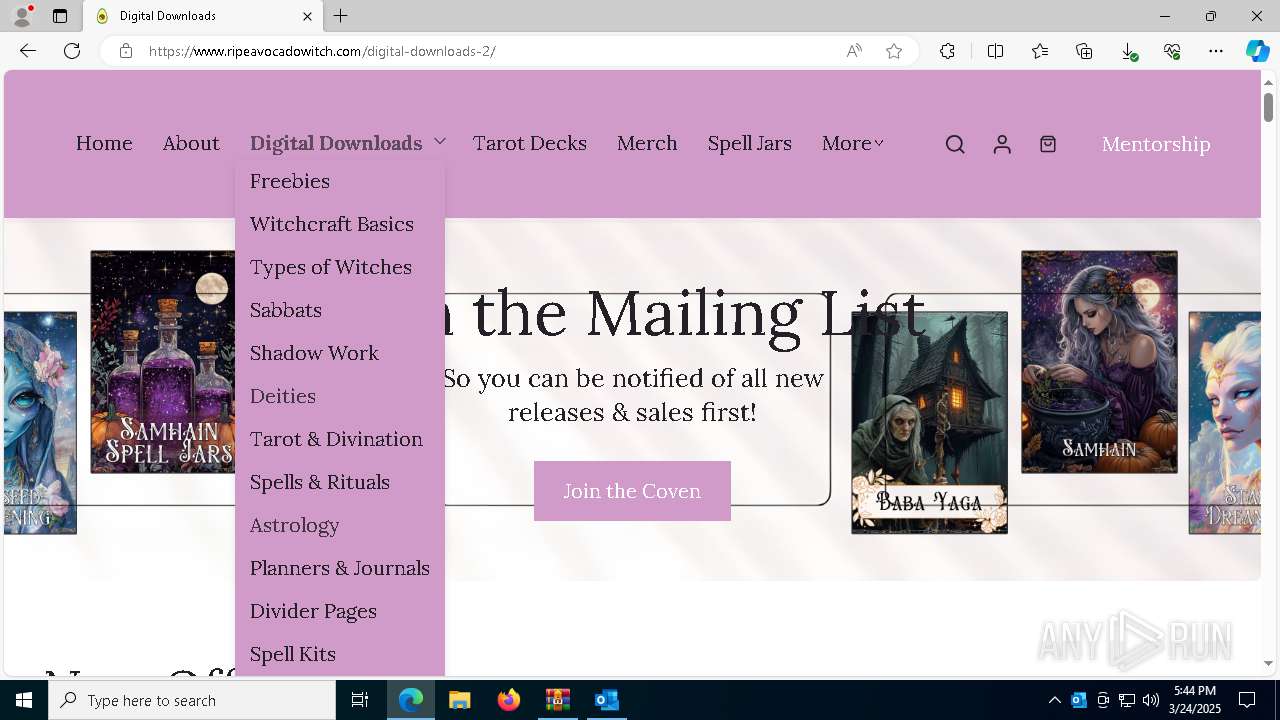Screen dimensions: 1280x720
Task: Open the About page link
Action: pyautogui.click(x=191, y=143)
